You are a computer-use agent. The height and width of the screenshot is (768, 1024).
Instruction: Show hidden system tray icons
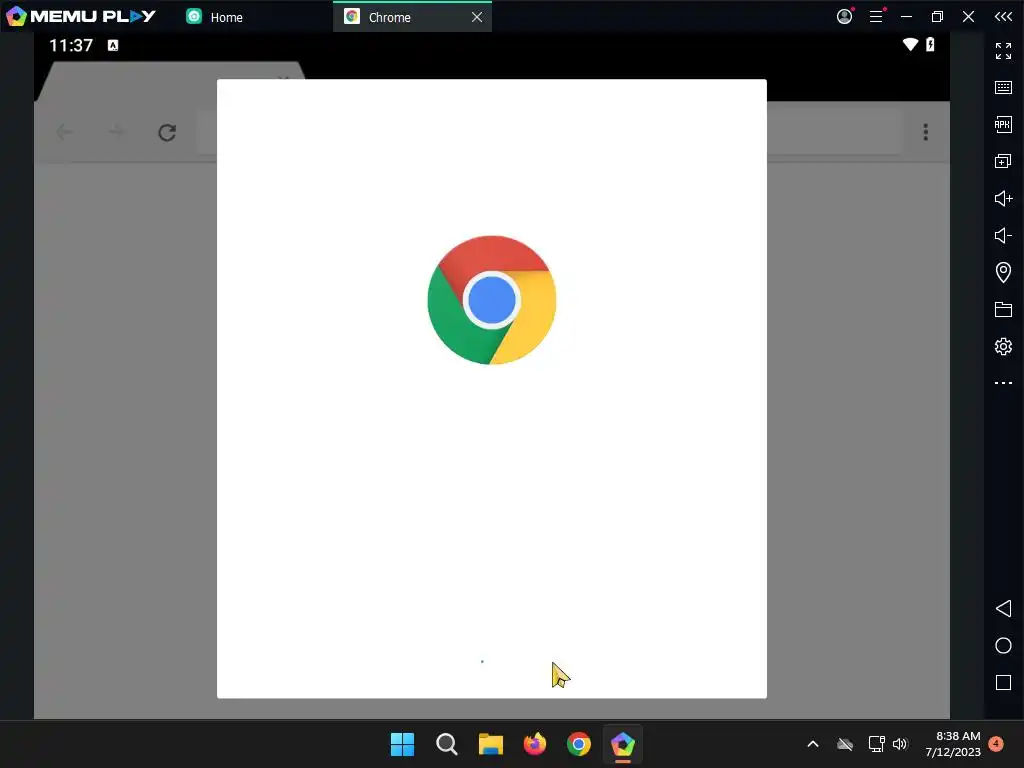click(813, 744)
